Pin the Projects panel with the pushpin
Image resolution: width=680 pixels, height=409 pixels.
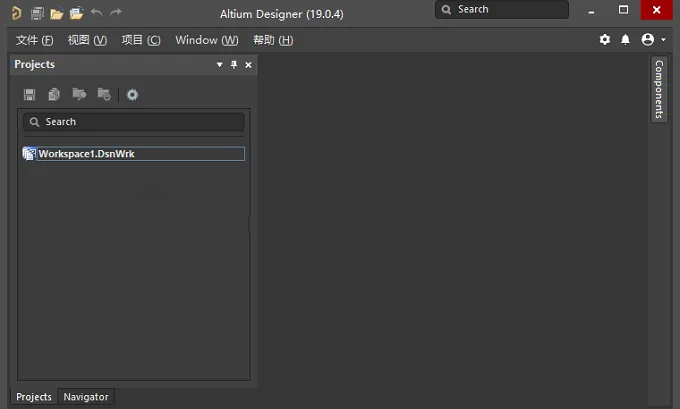pyautogui.click(x=234, y=65)
